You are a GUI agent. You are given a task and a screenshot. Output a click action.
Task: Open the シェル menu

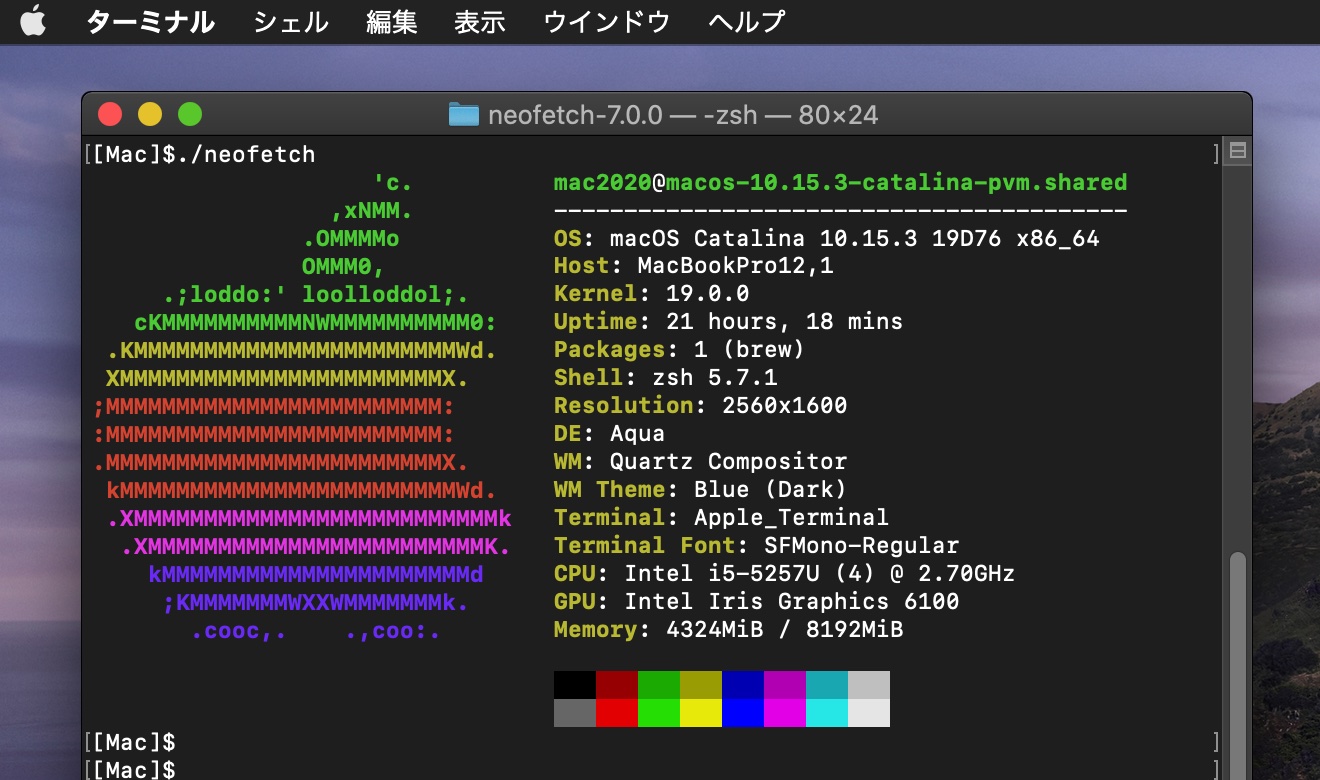(290, 21)
